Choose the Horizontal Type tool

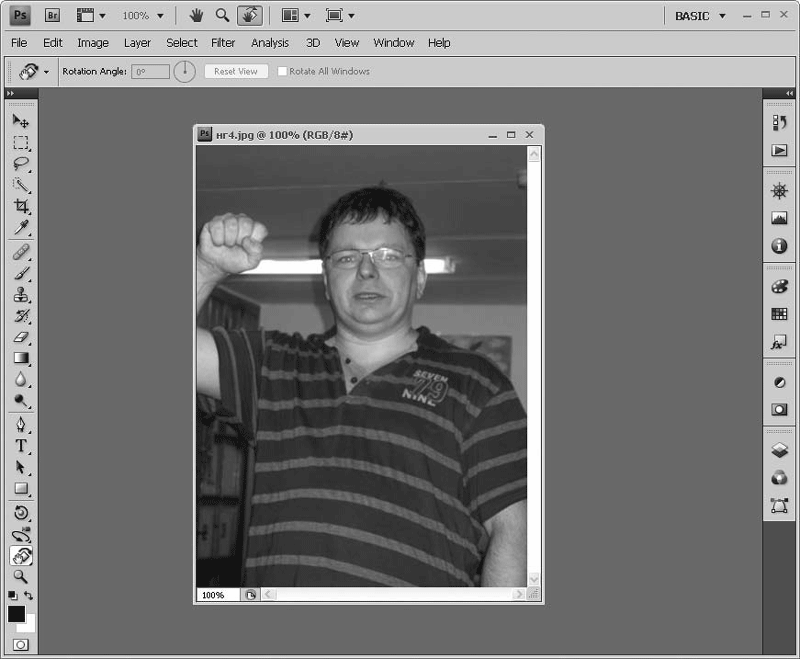click(x=20, y=446)
